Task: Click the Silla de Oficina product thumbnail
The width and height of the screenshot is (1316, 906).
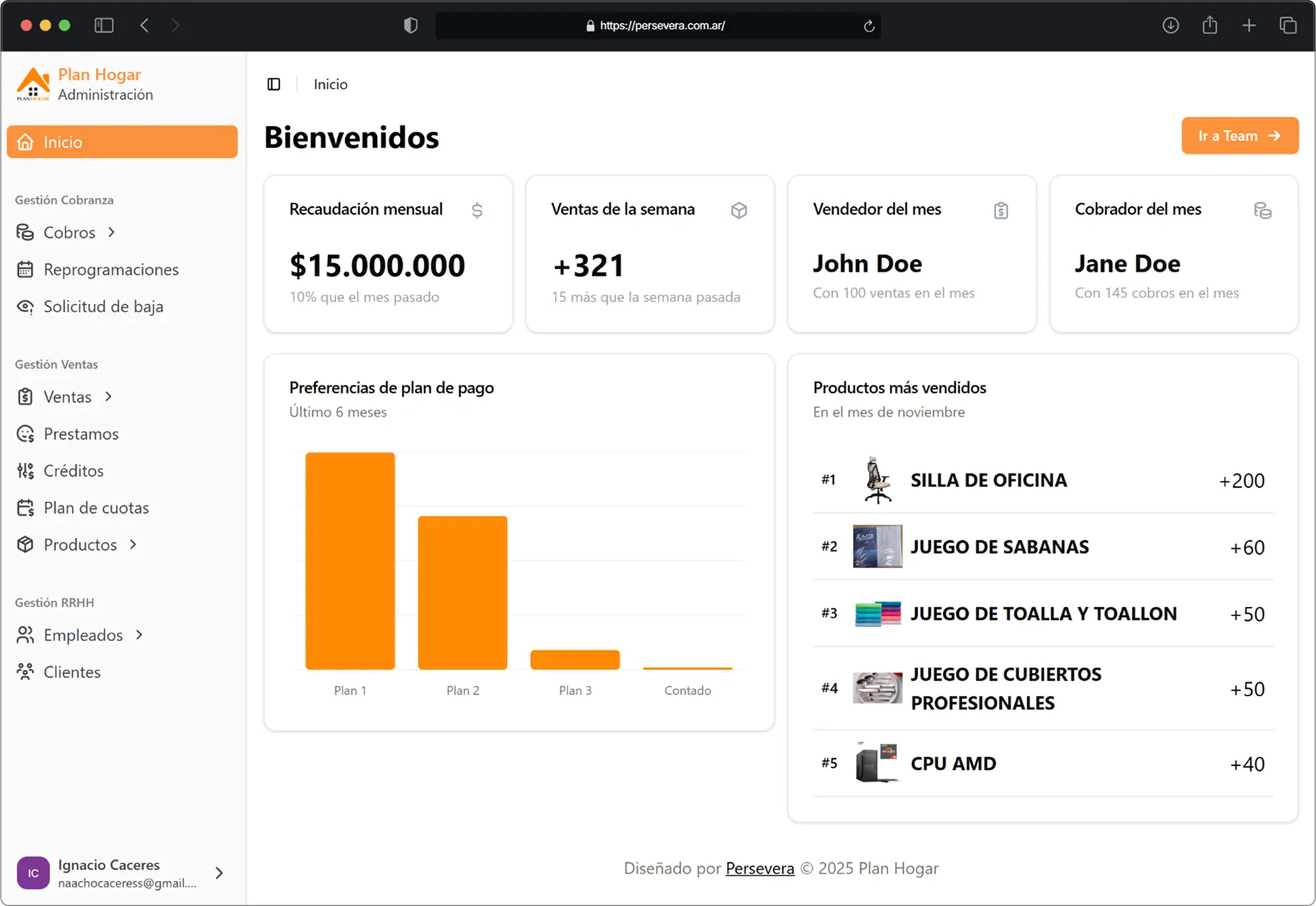Action: pyautogui.click(x=877, y=480)
